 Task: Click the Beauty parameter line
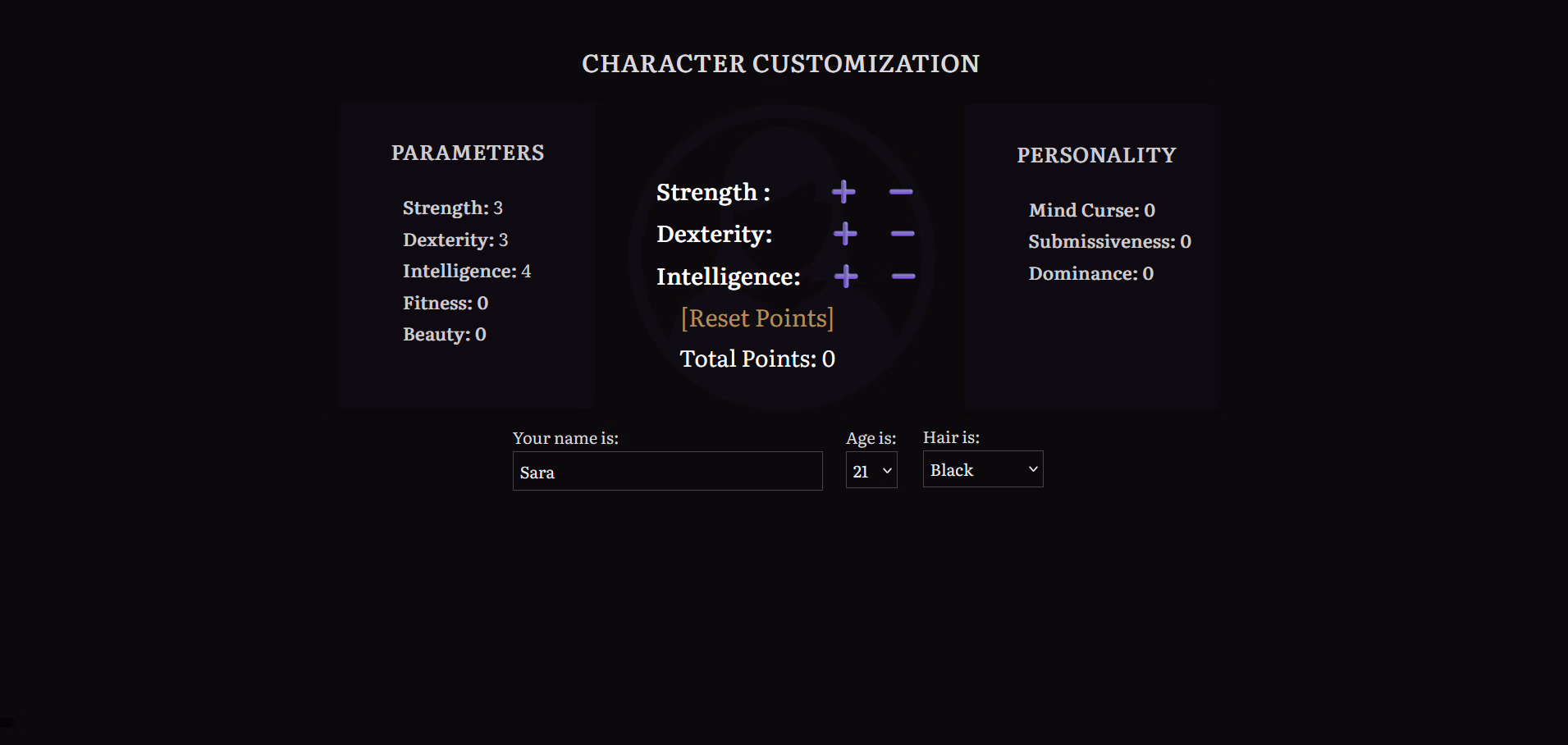click(444, 334)
